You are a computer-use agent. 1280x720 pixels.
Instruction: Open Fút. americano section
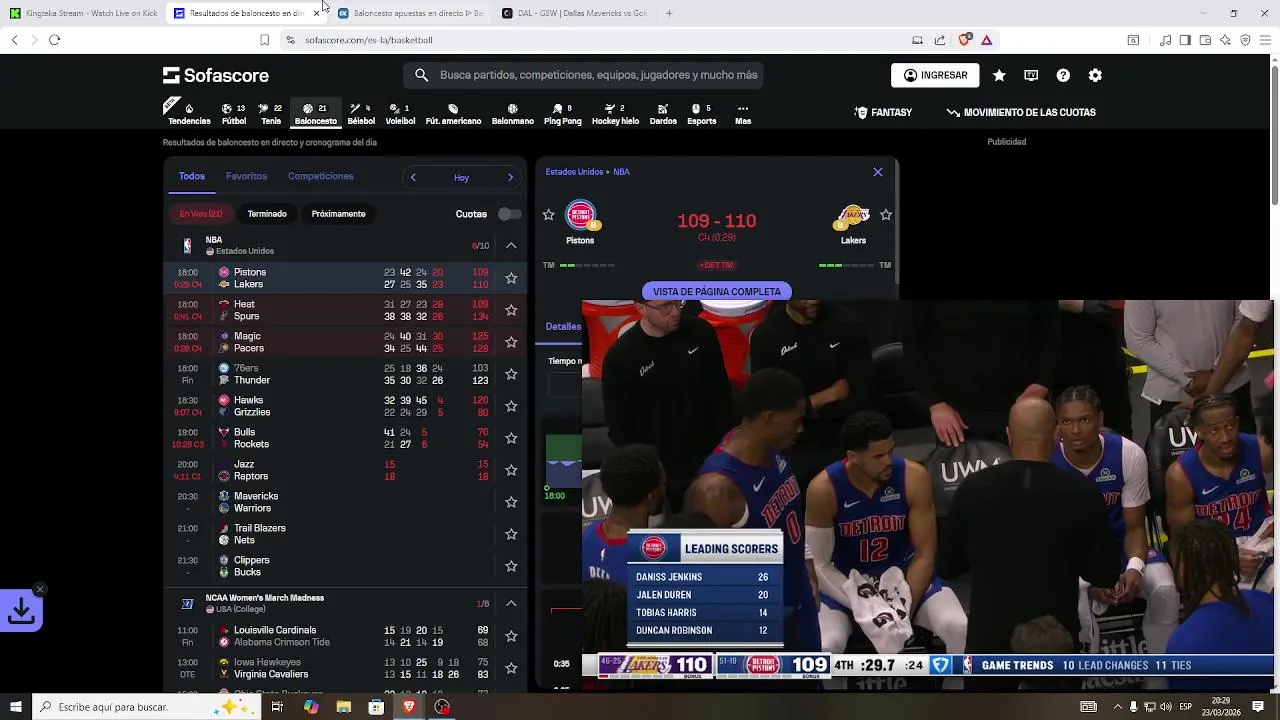tap(453, 113)
